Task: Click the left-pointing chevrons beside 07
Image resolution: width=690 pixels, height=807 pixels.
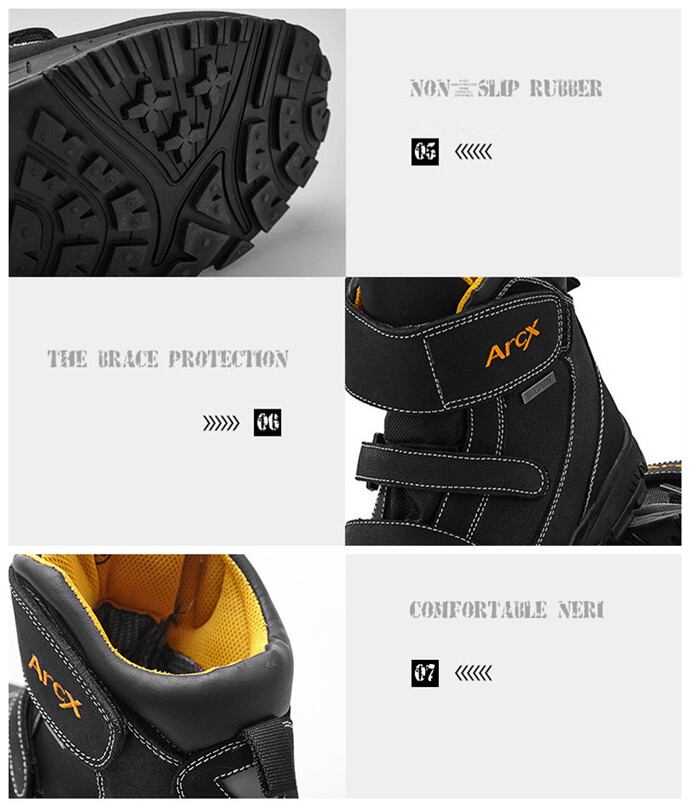Action: [x=473, y=673]
